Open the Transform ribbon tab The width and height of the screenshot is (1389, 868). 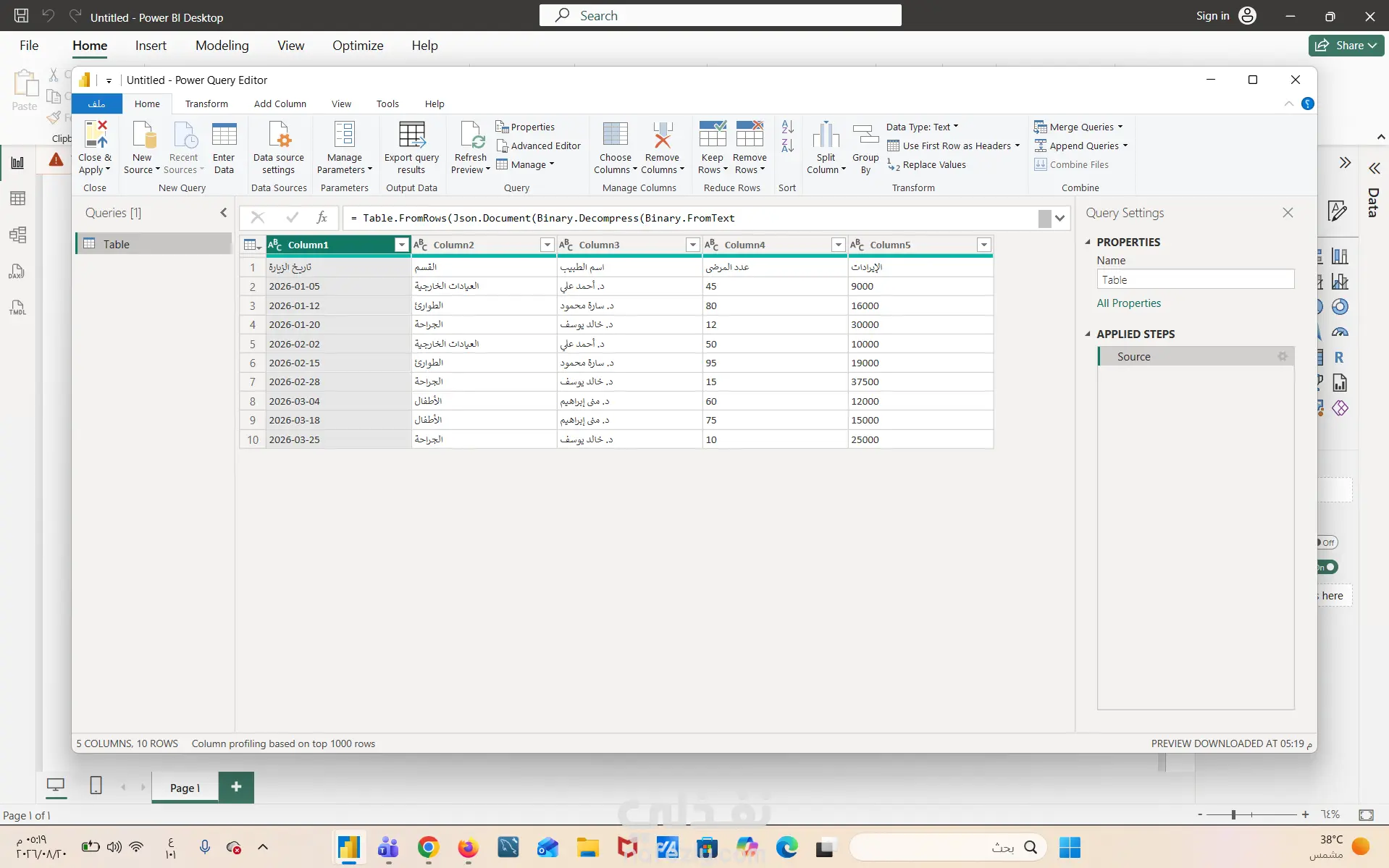[x=206, y=104]
